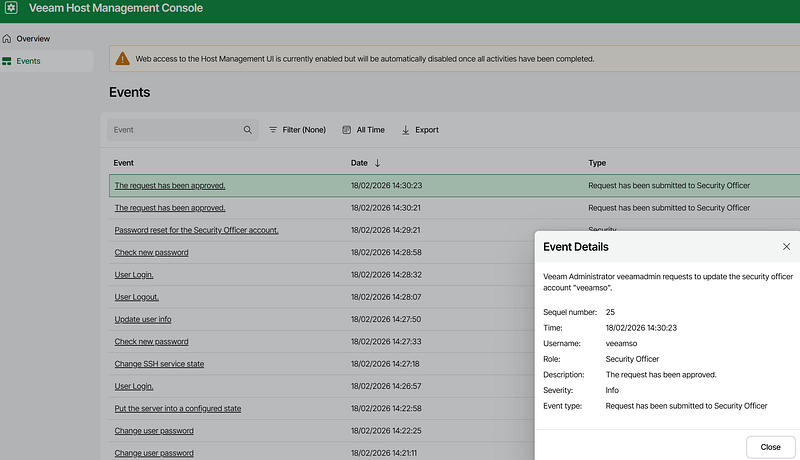Click the Event column header
Screen dimensions: 800x460
[124, 162]
